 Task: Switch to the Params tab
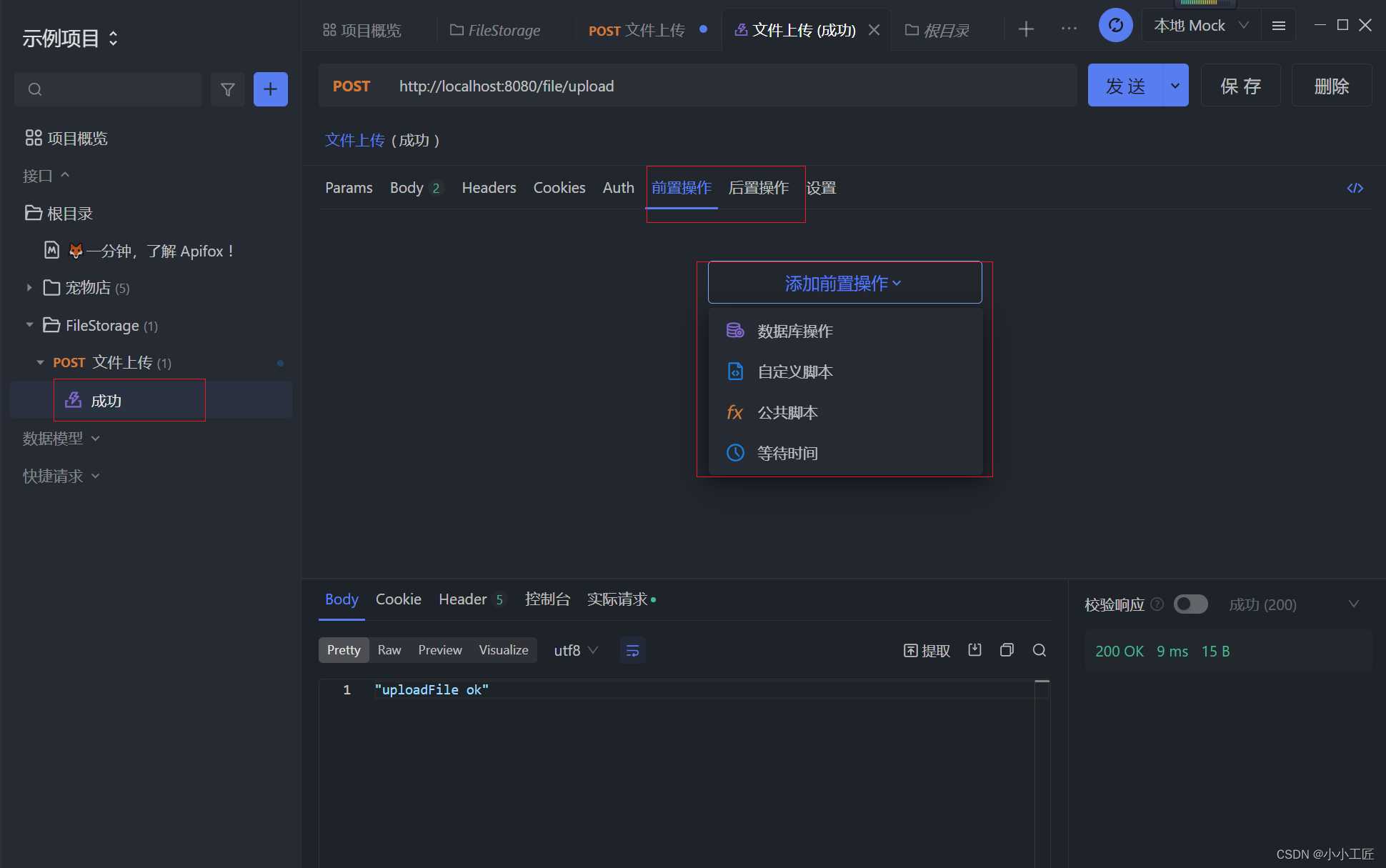tap(349, 188)
